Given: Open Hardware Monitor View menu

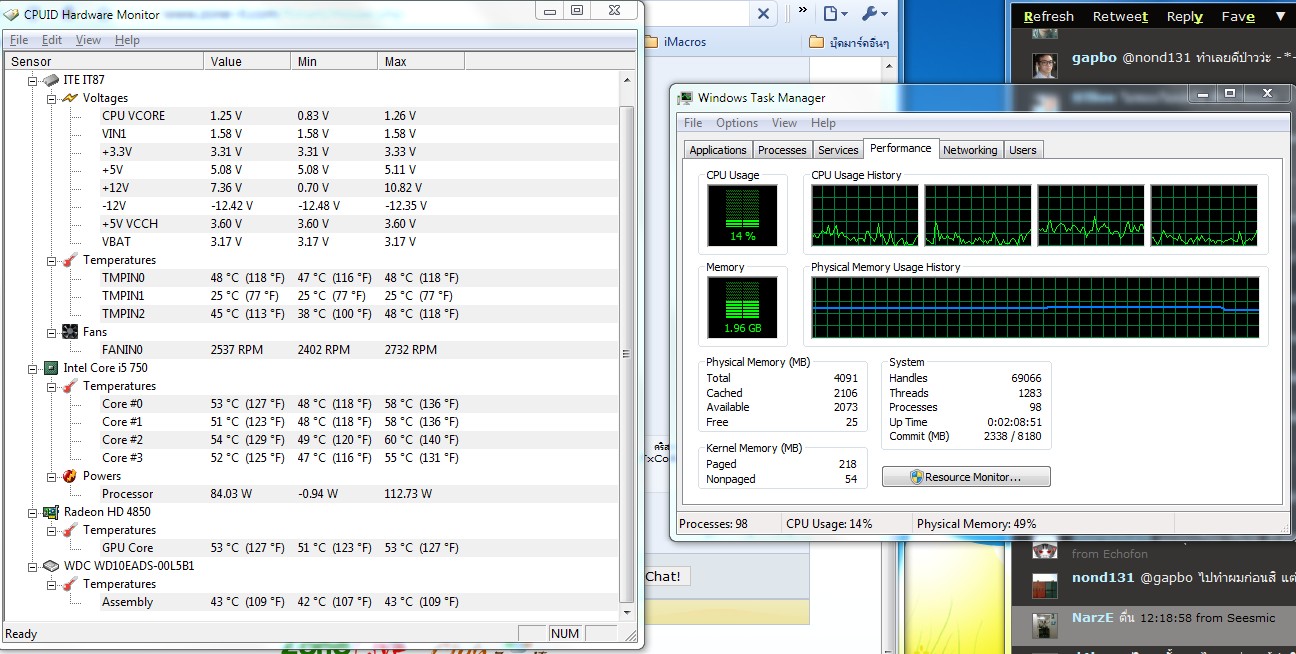Looking at the screenshot, I should point(88,40).
